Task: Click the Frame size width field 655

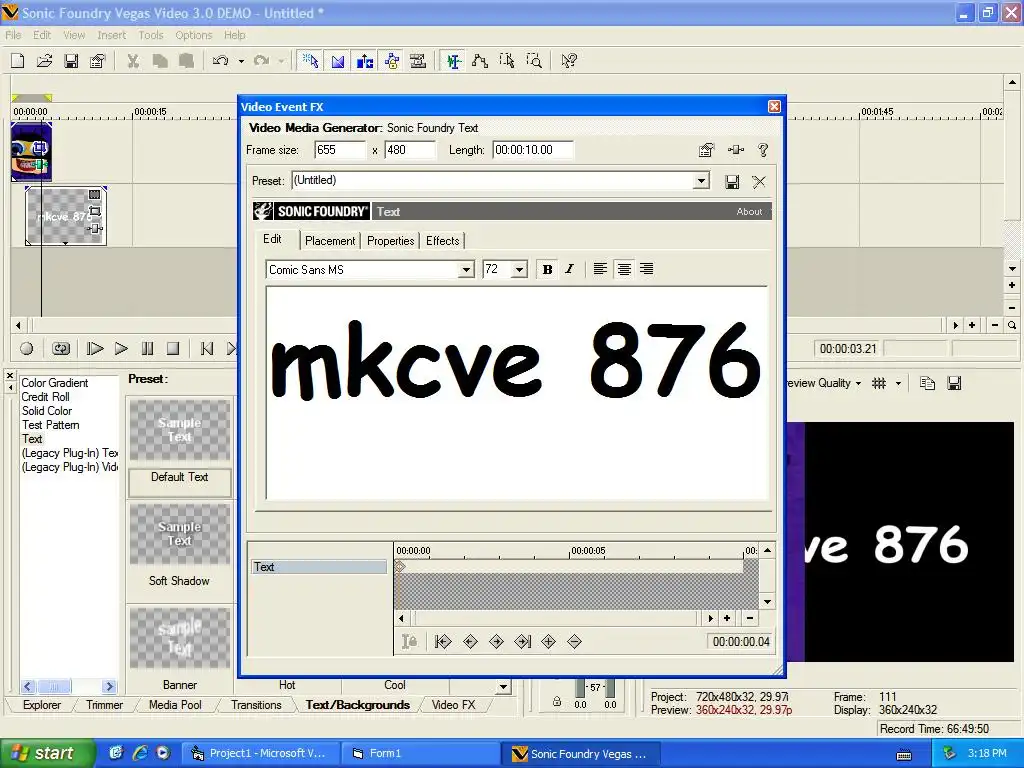Action: pos(340,150)
